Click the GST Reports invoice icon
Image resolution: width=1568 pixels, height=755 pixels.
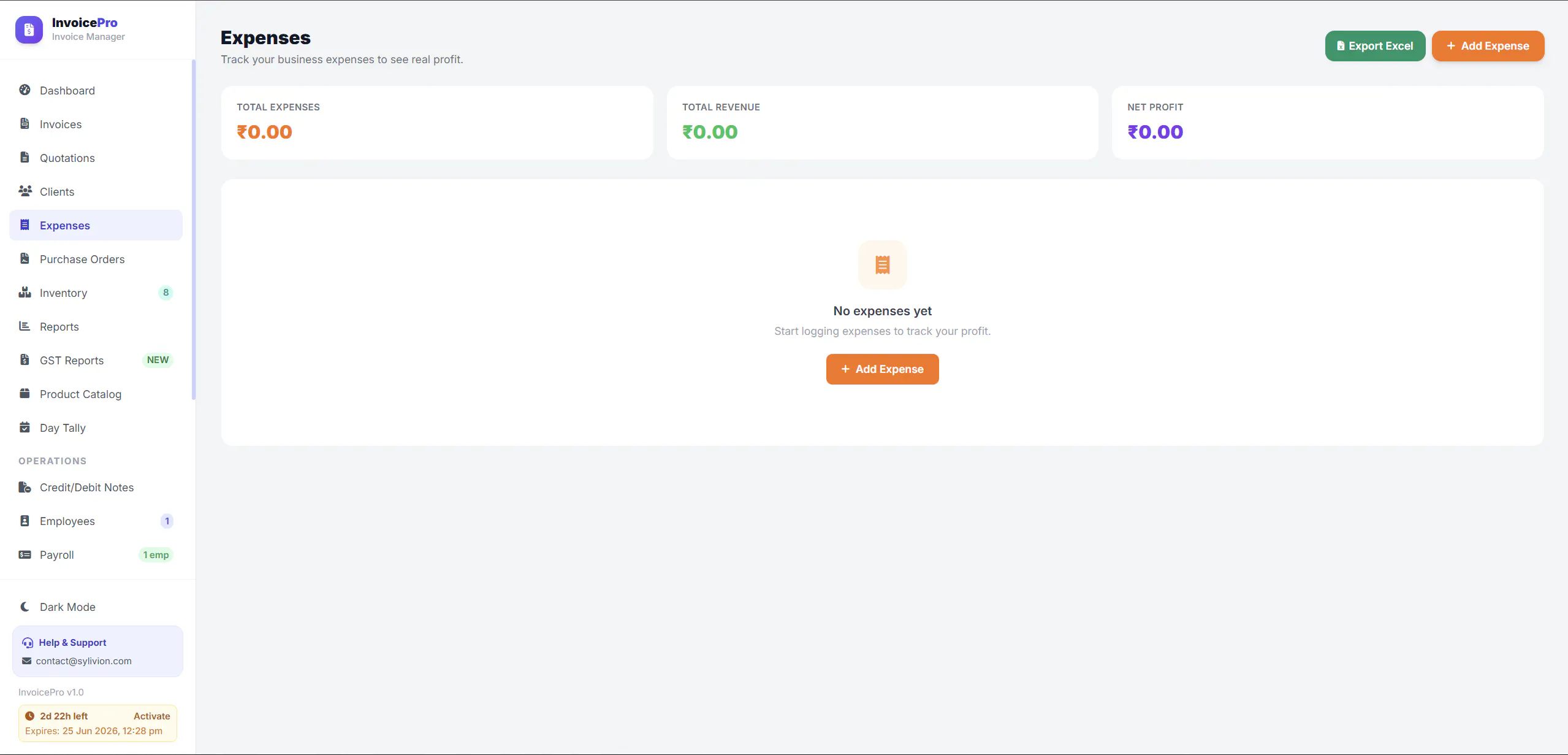click(x=25, y=359)
